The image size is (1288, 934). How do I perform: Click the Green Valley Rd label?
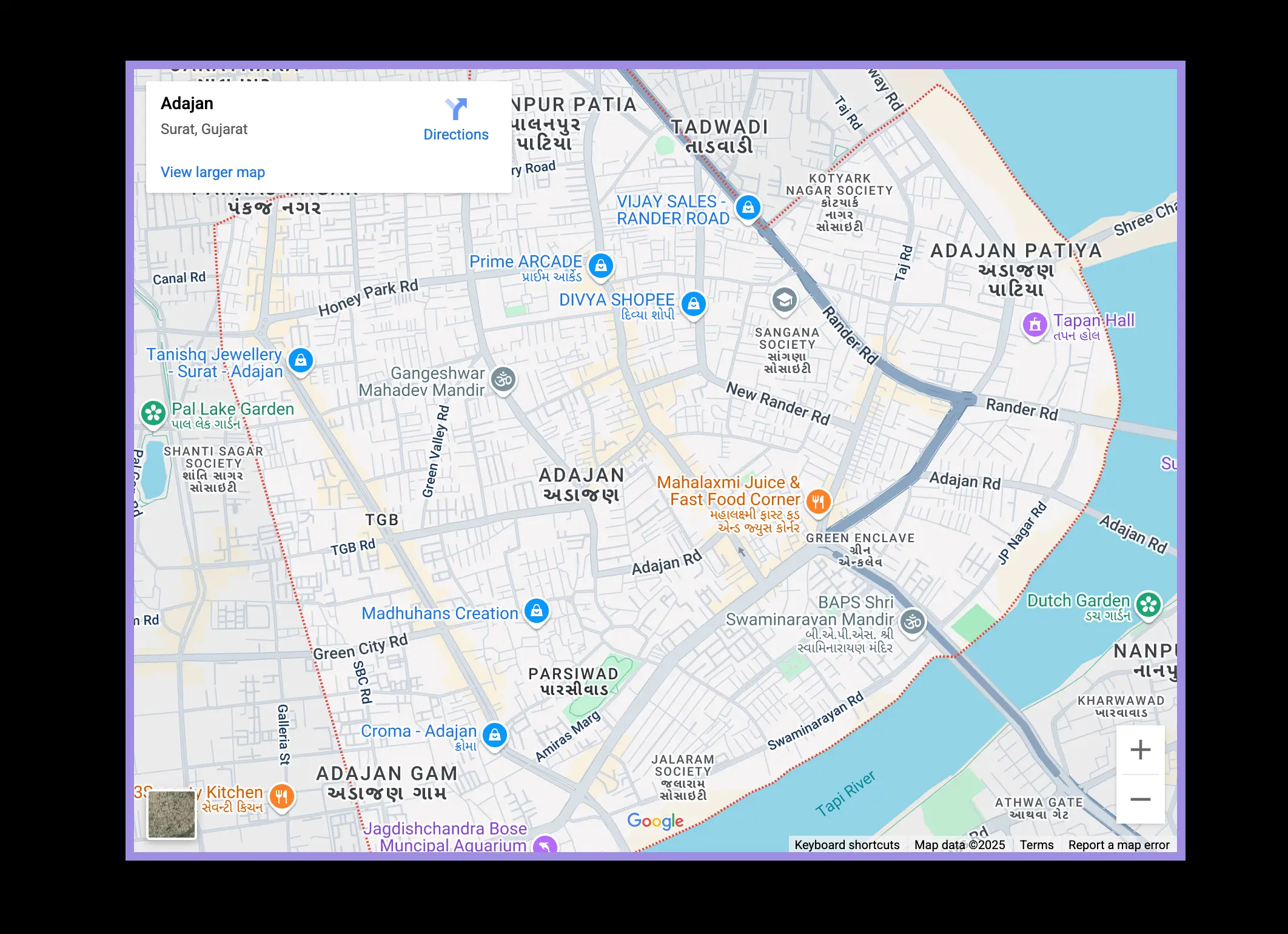(437, 452)
